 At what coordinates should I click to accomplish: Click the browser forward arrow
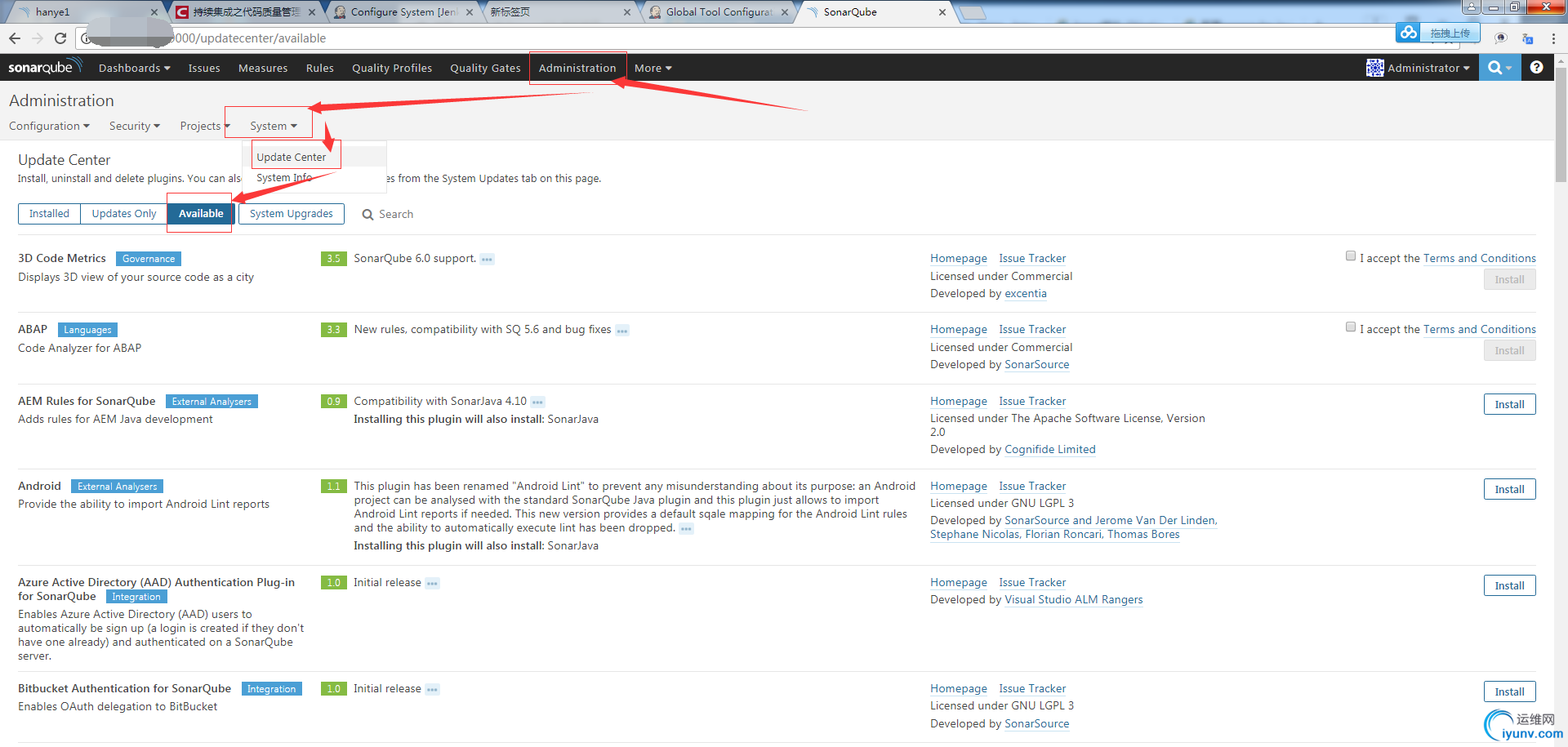(x=38, y=38)
